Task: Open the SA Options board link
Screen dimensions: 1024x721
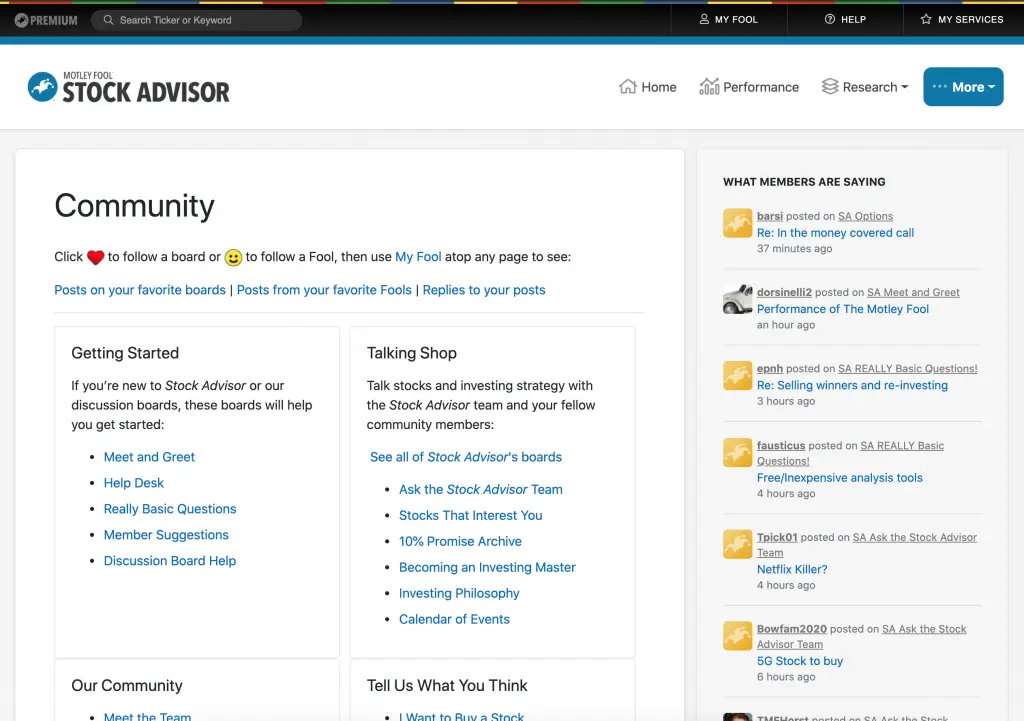Action: (x=865, y=216)
